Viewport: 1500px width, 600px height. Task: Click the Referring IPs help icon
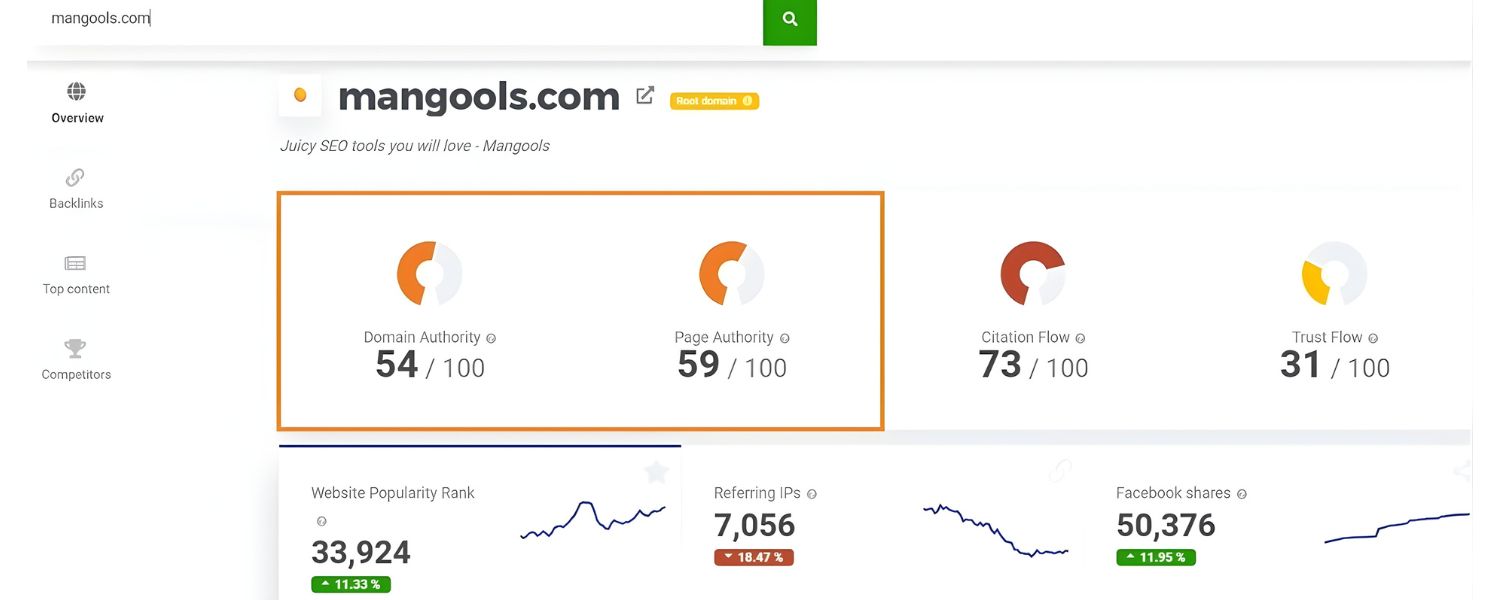[x=811, y=493]
